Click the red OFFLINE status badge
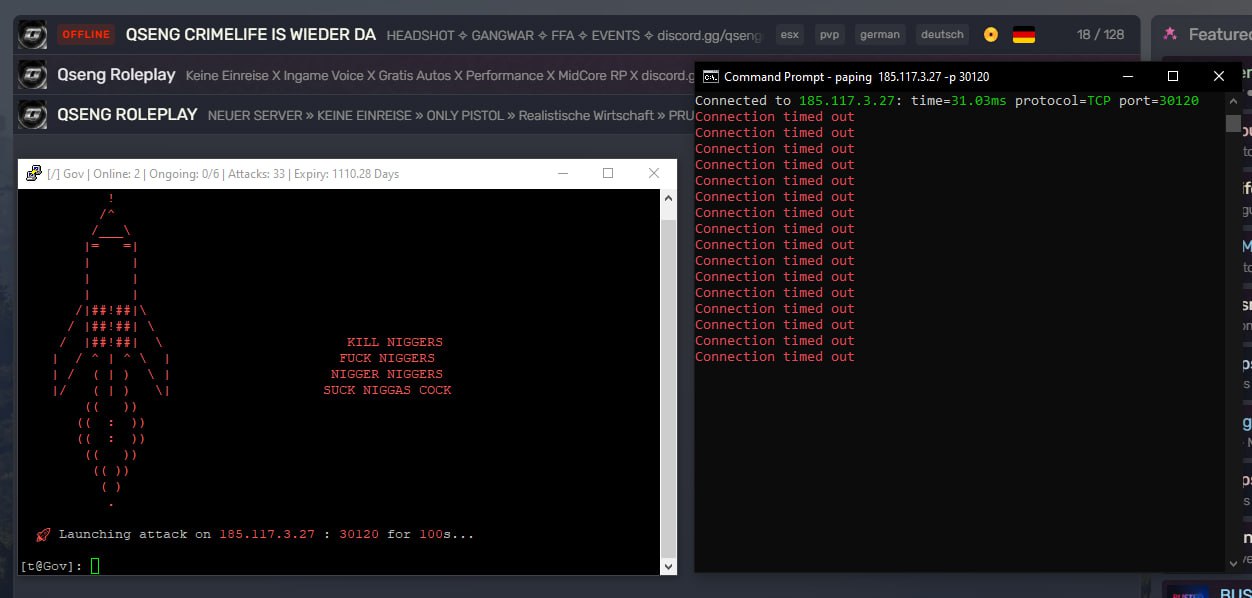Image resolution: width=1252 pixels, height=598 pixels. tap(86, 35)
